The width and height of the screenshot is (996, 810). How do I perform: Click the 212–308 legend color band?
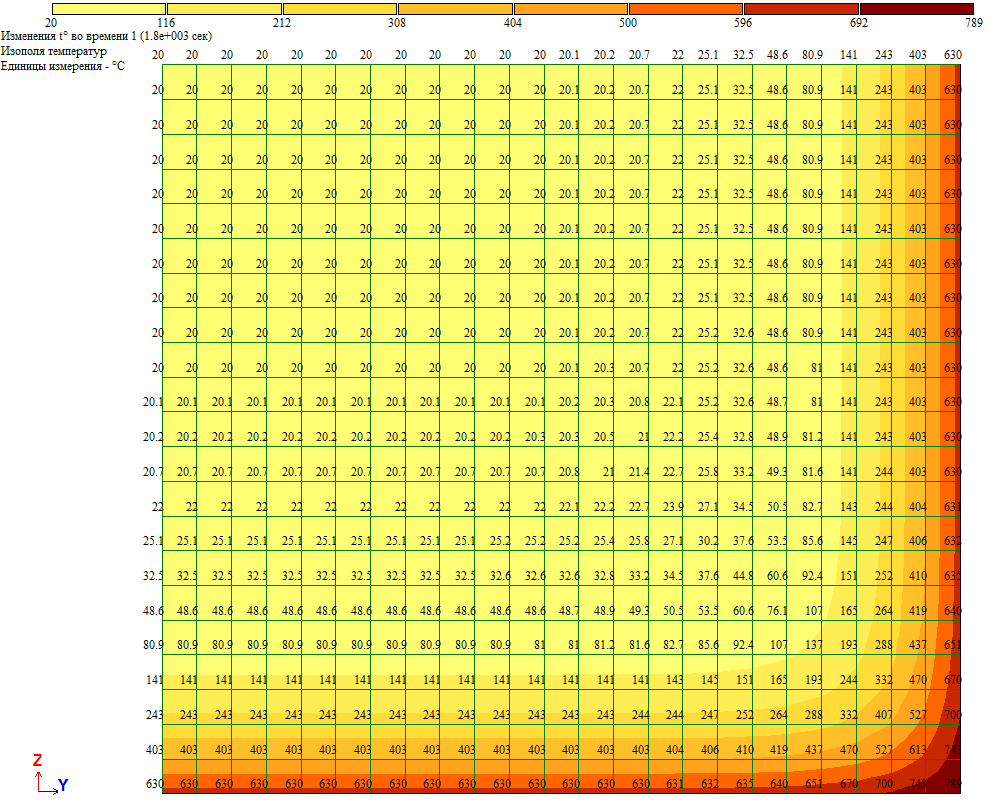coord(339,9)
